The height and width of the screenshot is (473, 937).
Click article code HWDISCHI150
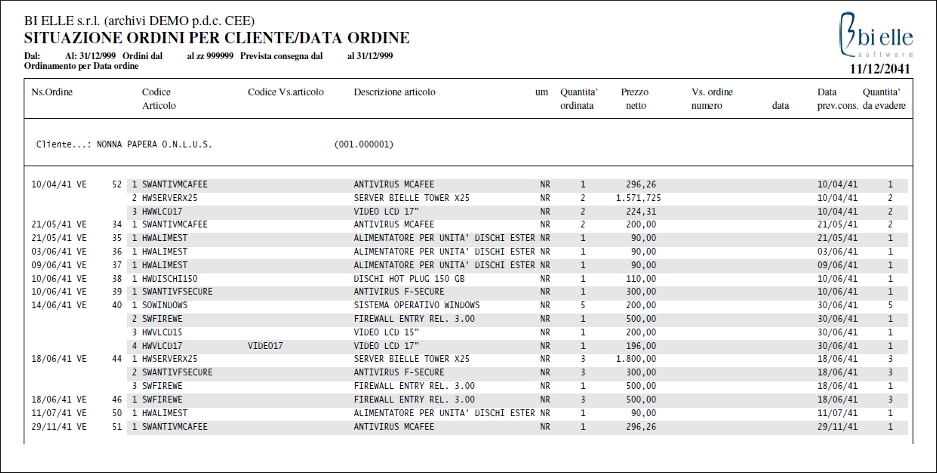coord(170,279)
